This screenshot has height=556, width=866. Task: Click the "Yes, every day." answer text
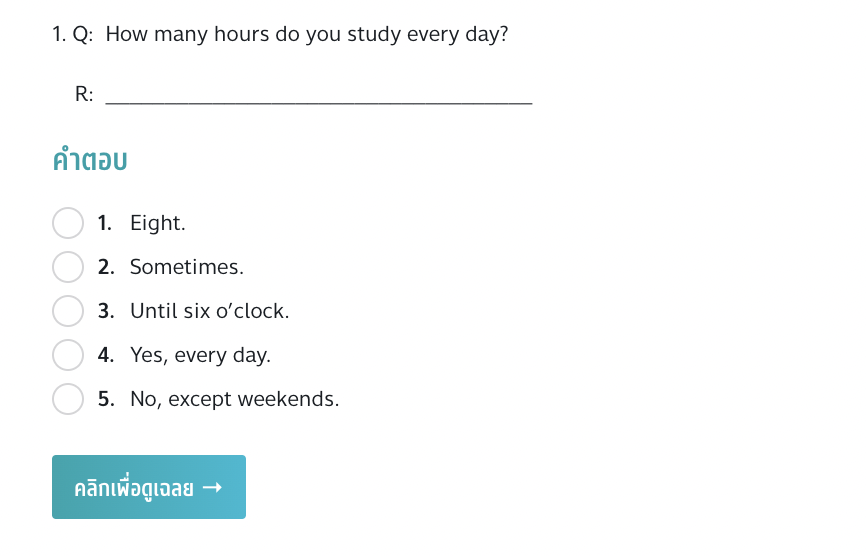200,355
